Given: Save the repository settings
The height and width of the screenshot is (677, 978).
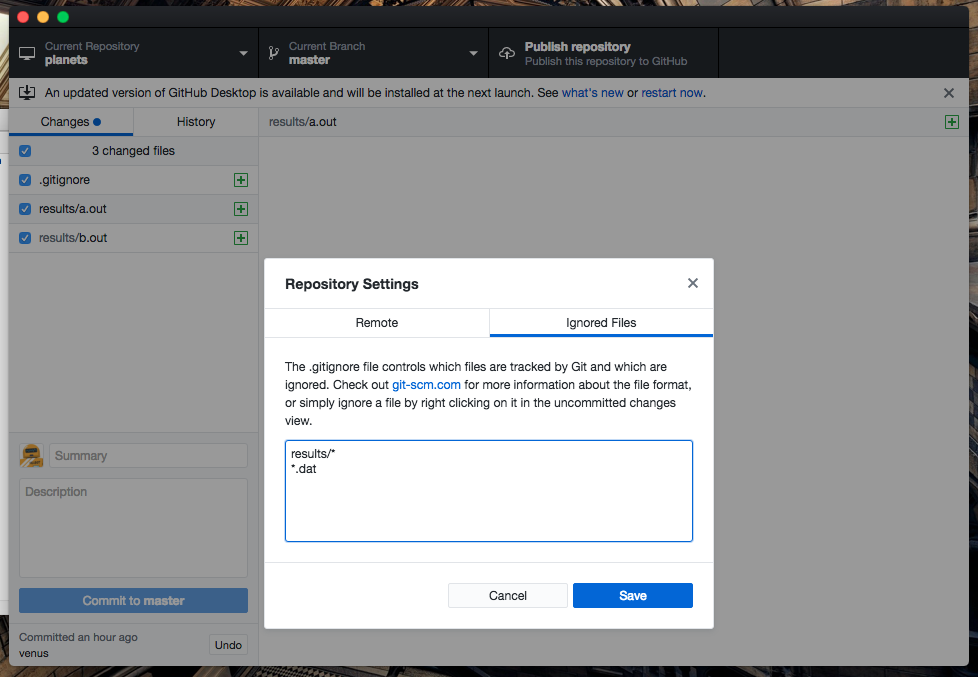Looking at the screenshot, I should (x=632, y=595).
